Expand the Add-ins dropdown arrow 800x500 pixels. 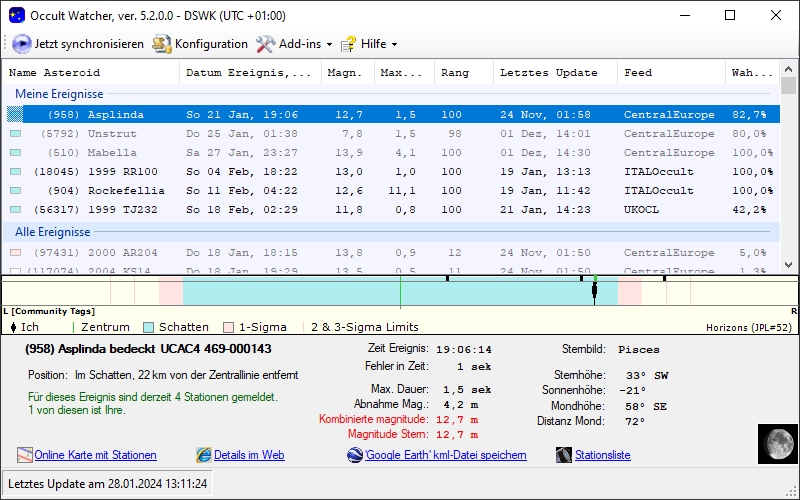(x=329, y=44)
